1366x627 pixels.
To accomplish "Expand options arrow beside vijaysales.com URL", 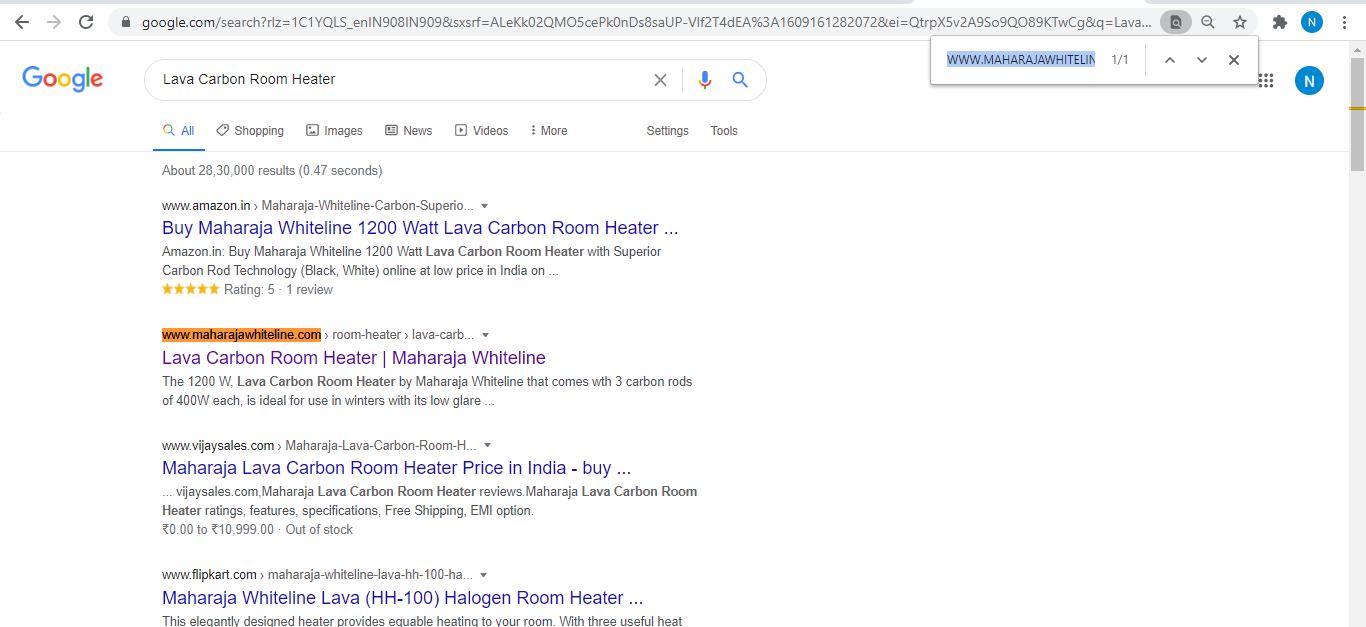I will click(488, 445).
